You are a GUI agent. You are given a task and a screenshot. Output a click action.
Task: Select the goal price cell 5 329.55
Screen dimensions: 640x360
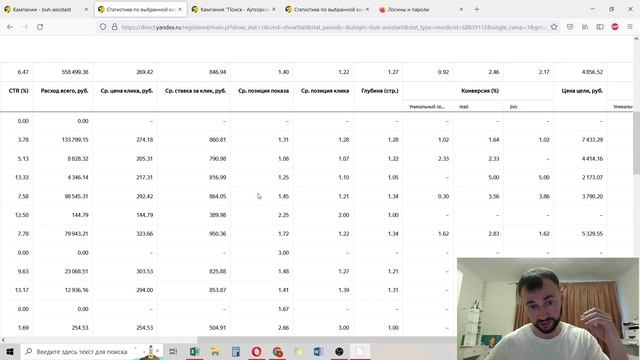(x=593, y=234)
